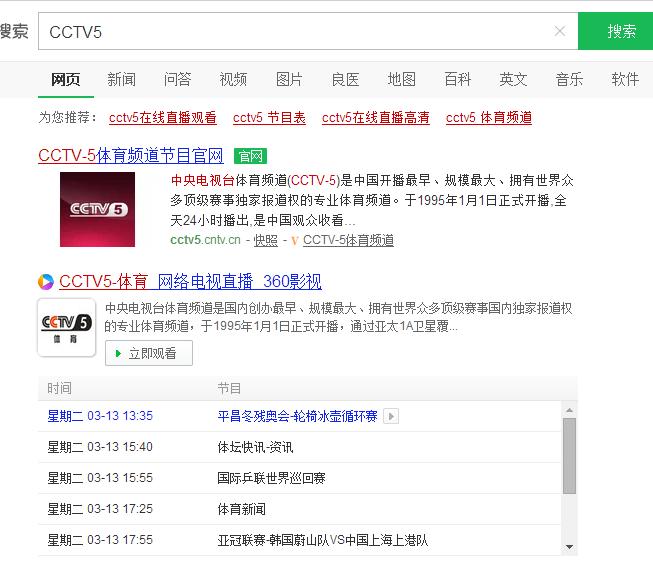653x565 pixels.
Task: Click the green 官网 badge
Action: click(x=250, y=156)
